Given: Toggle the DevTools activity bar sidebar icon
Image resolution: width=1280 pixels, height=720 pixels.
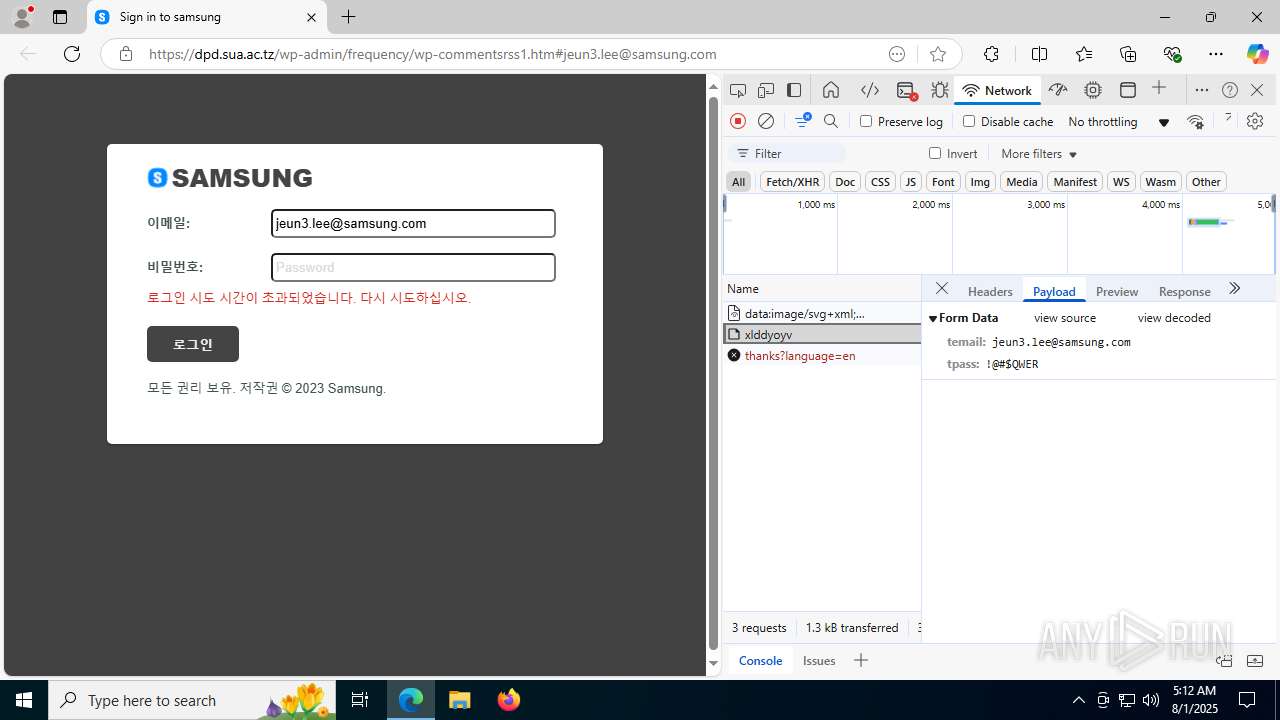Looking at the screenshot, I should [x=794, y=90].
